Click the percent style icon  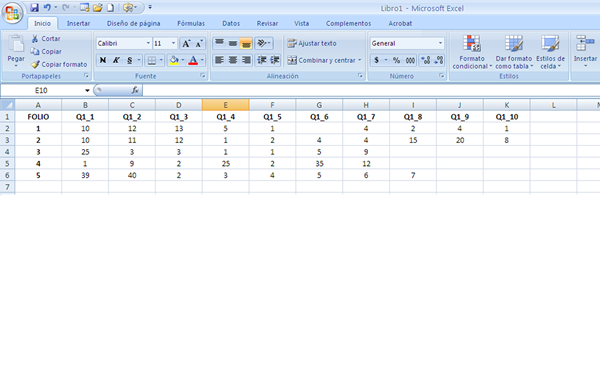[396, 60]
